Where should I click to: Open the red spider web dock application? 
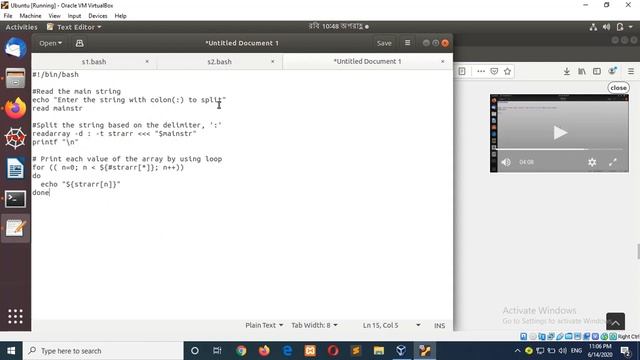pos(16,138)
